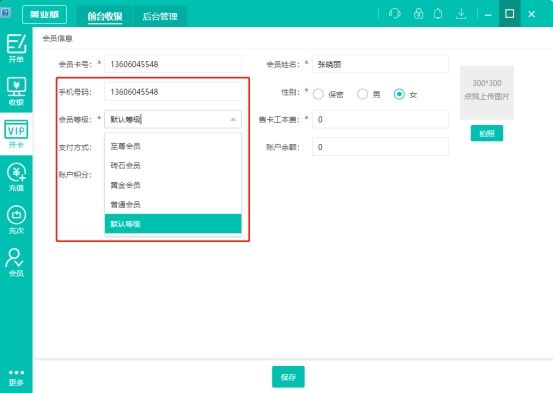Image resolution: width=553 pixels, height=393 pixels.
Task: Select the 女 gender radio button
Action: tap(399, 94)
